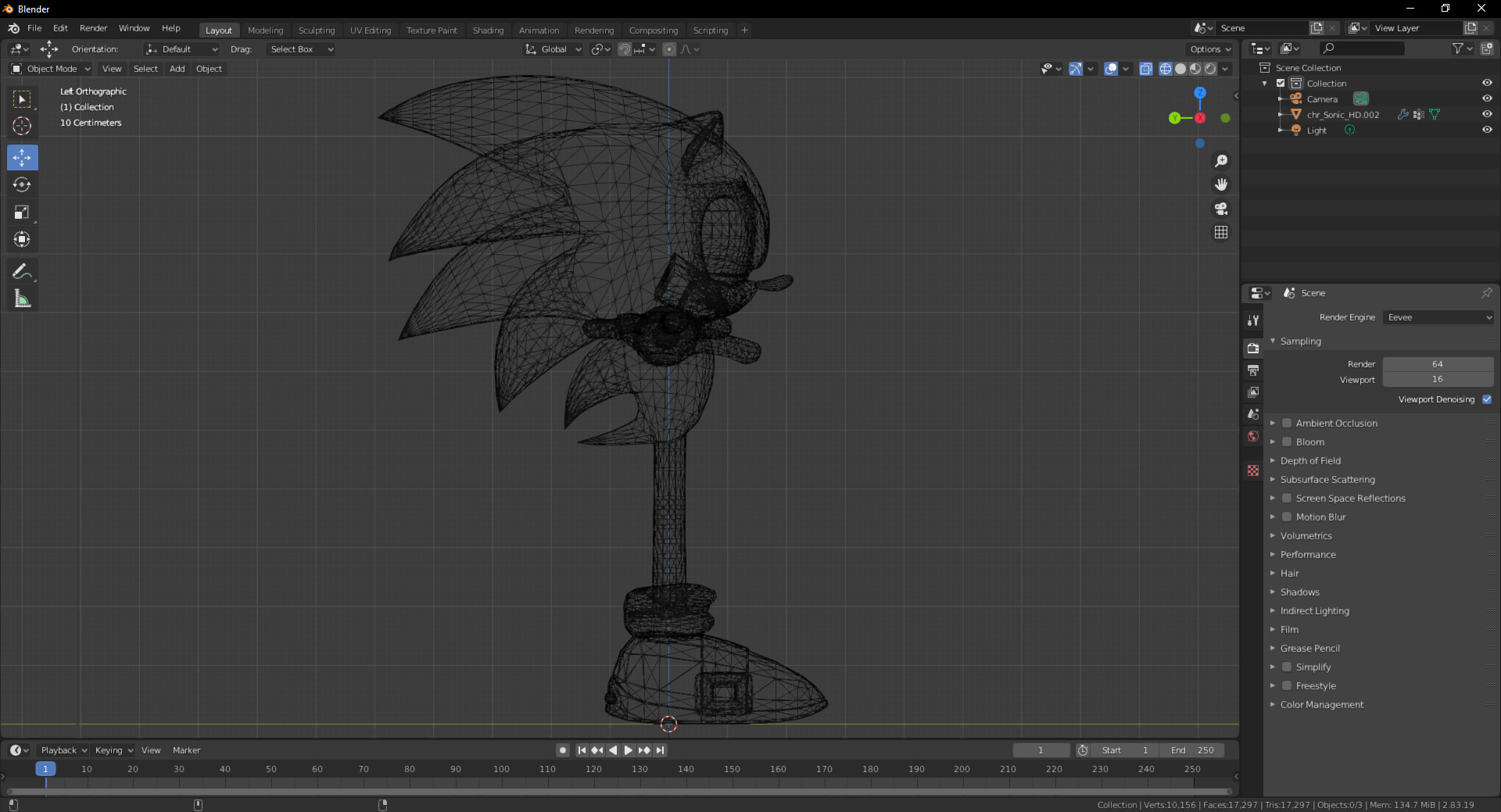Toggle the viewport camera view icon
This screenshot has width=1501, height=812.
(x=1222, y=209)
